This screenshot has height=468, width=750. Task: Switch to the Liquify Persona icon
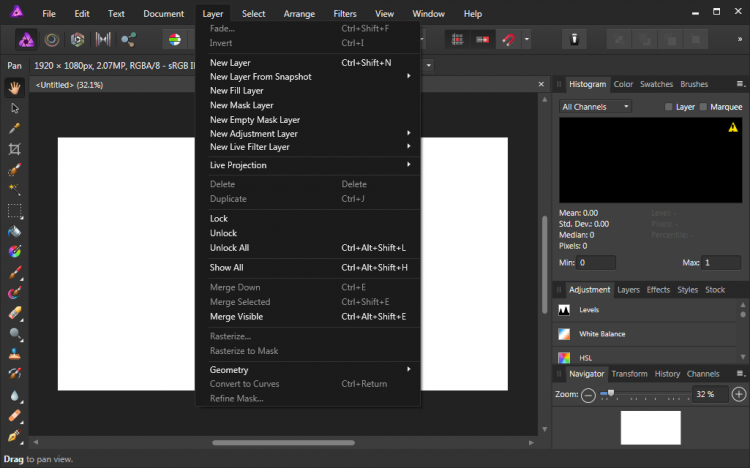51,40
